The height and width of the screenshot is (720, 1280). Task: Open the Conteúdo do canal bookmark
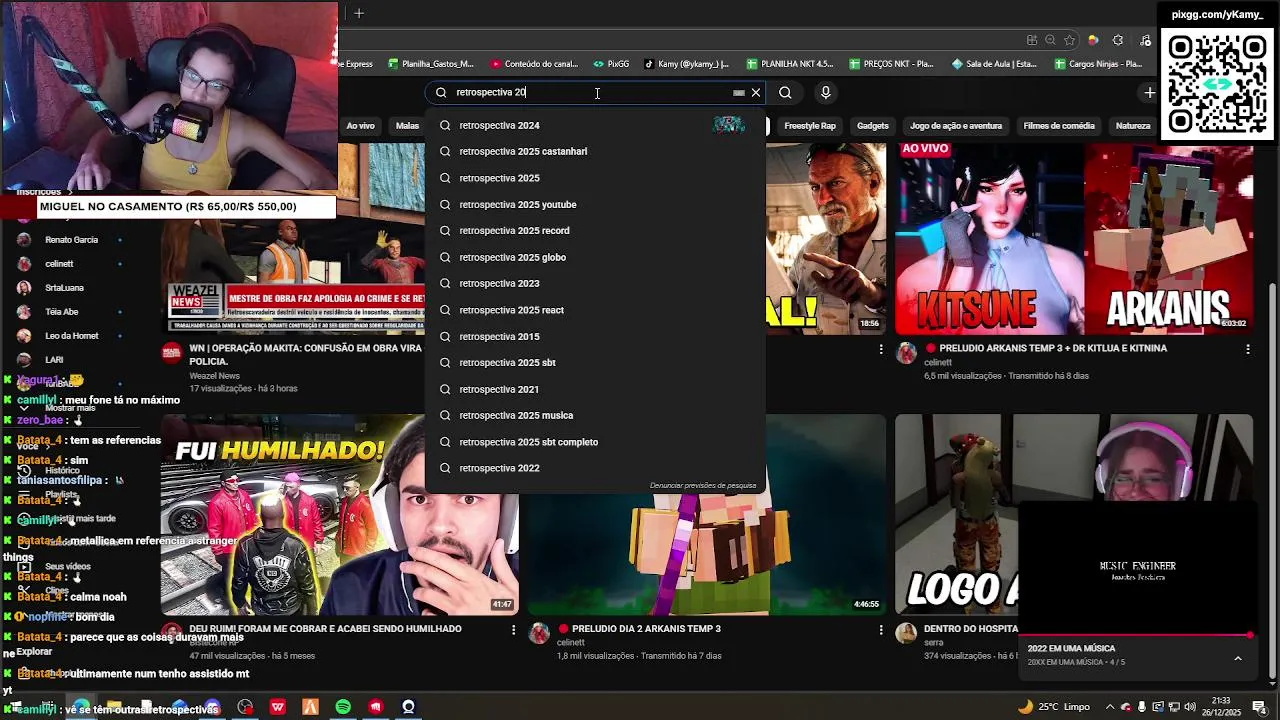(534, 64)
